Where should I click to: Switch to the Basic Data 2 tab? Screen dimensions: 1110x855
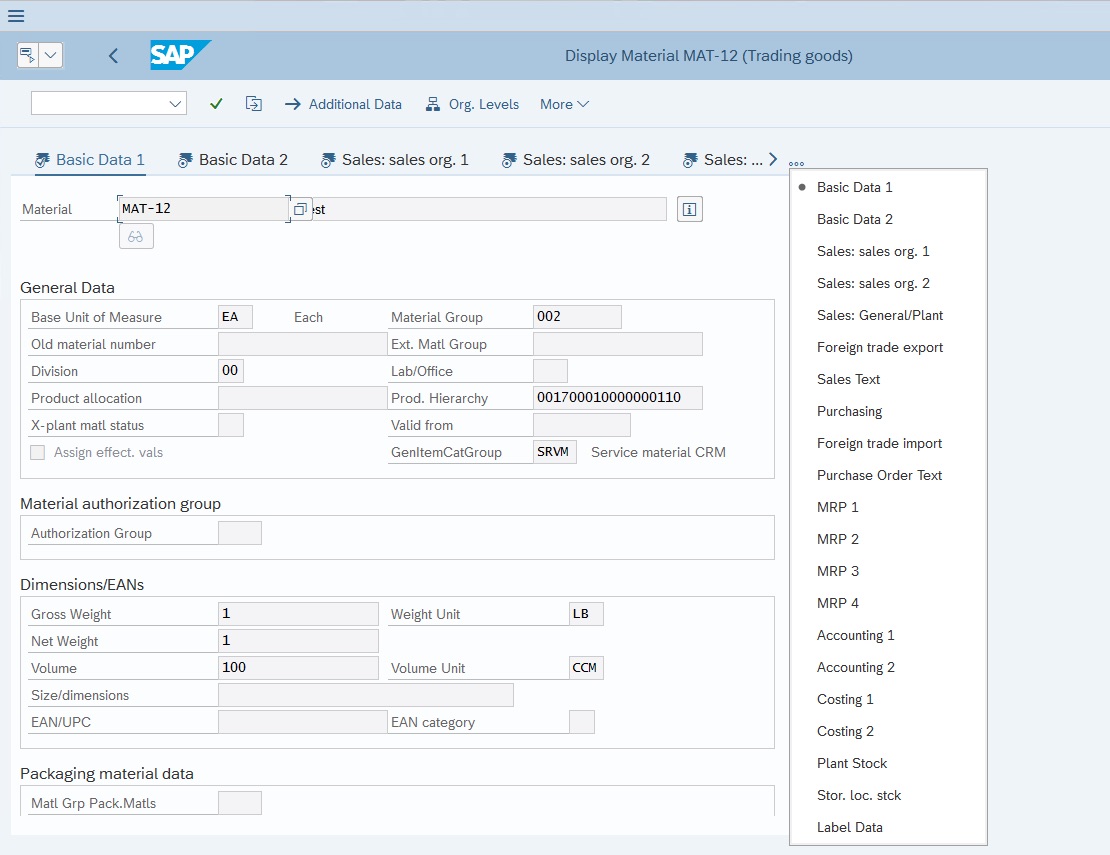[240, 159]
